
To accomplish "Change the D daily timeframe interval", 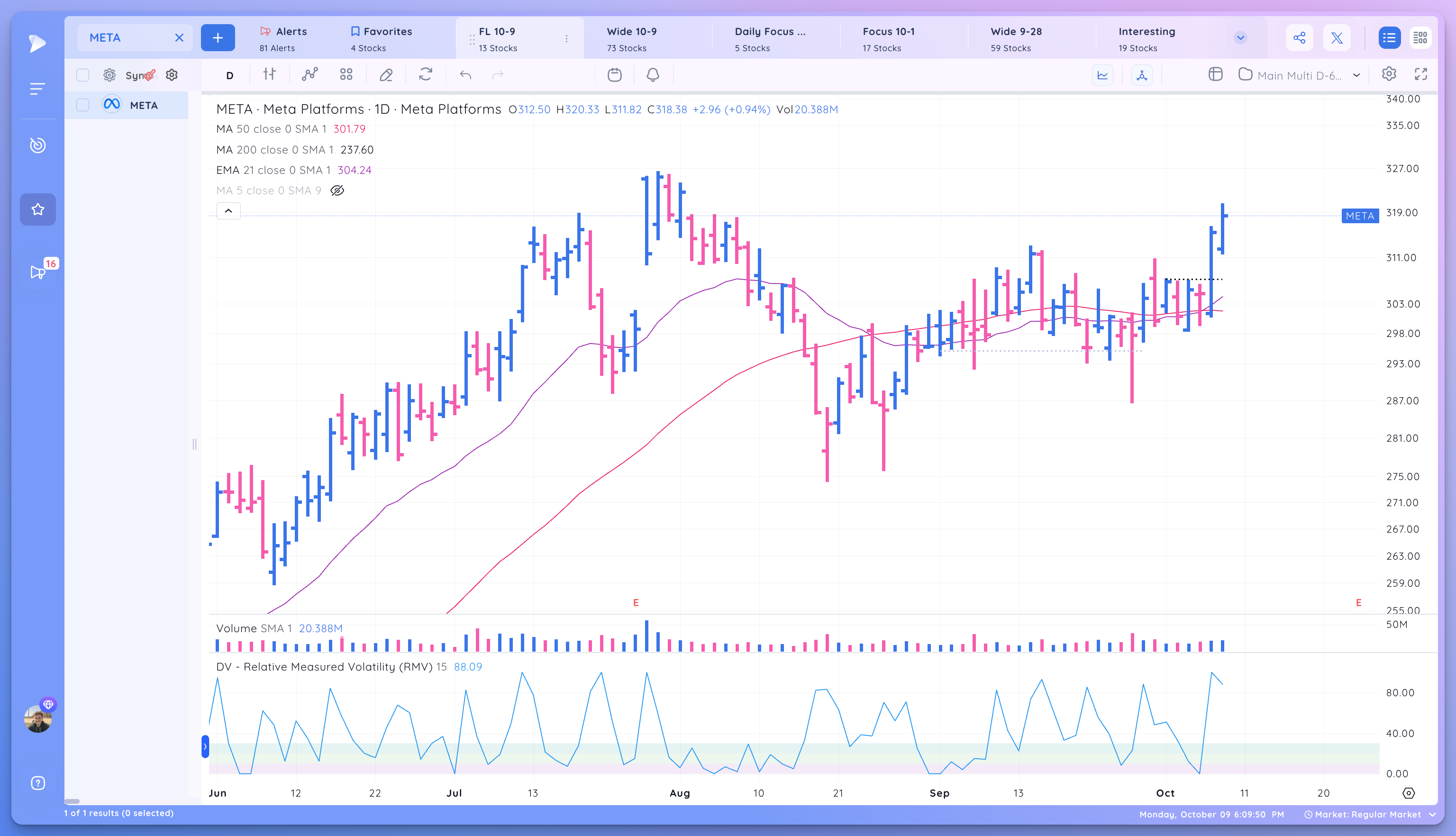I will (230, 75).
